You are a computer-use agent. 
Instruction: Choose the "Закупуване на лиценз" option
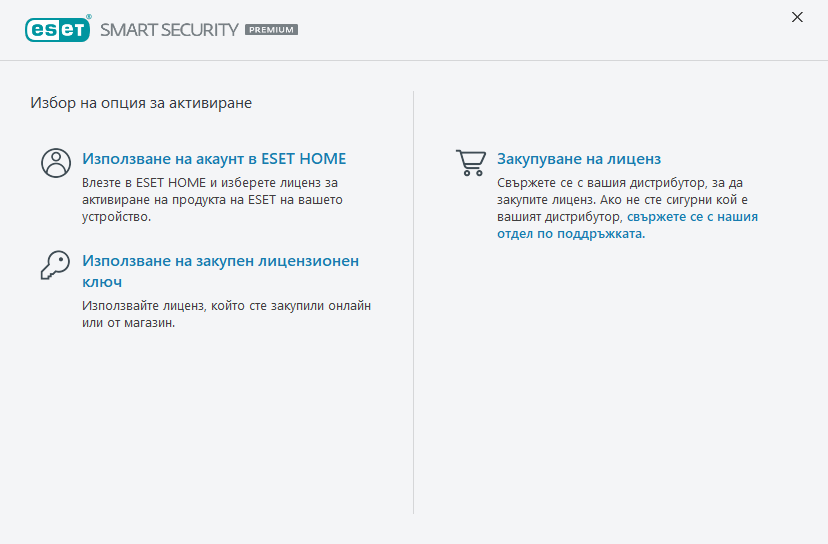pyautogui.click(x=579, y=159)
